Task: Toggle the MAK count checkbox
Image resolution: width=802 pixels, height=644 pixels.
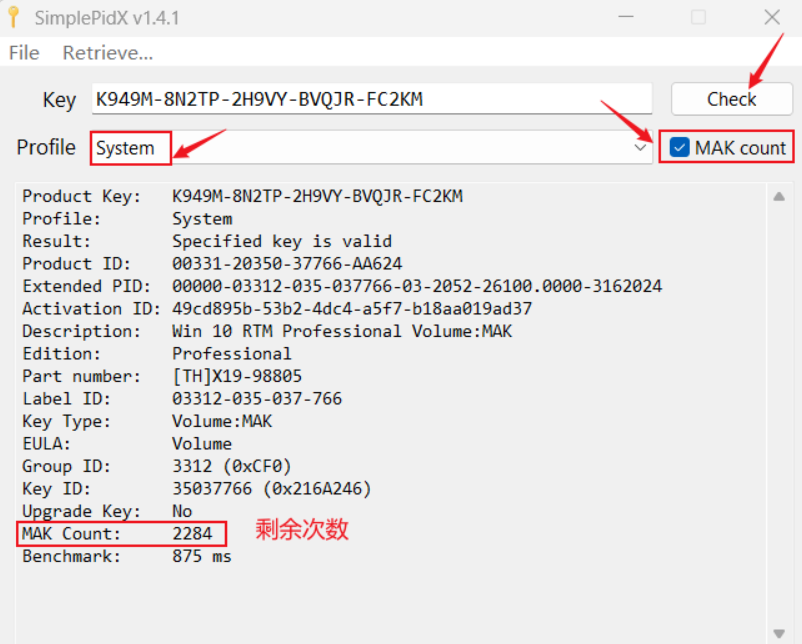Action: coord(680,148)
